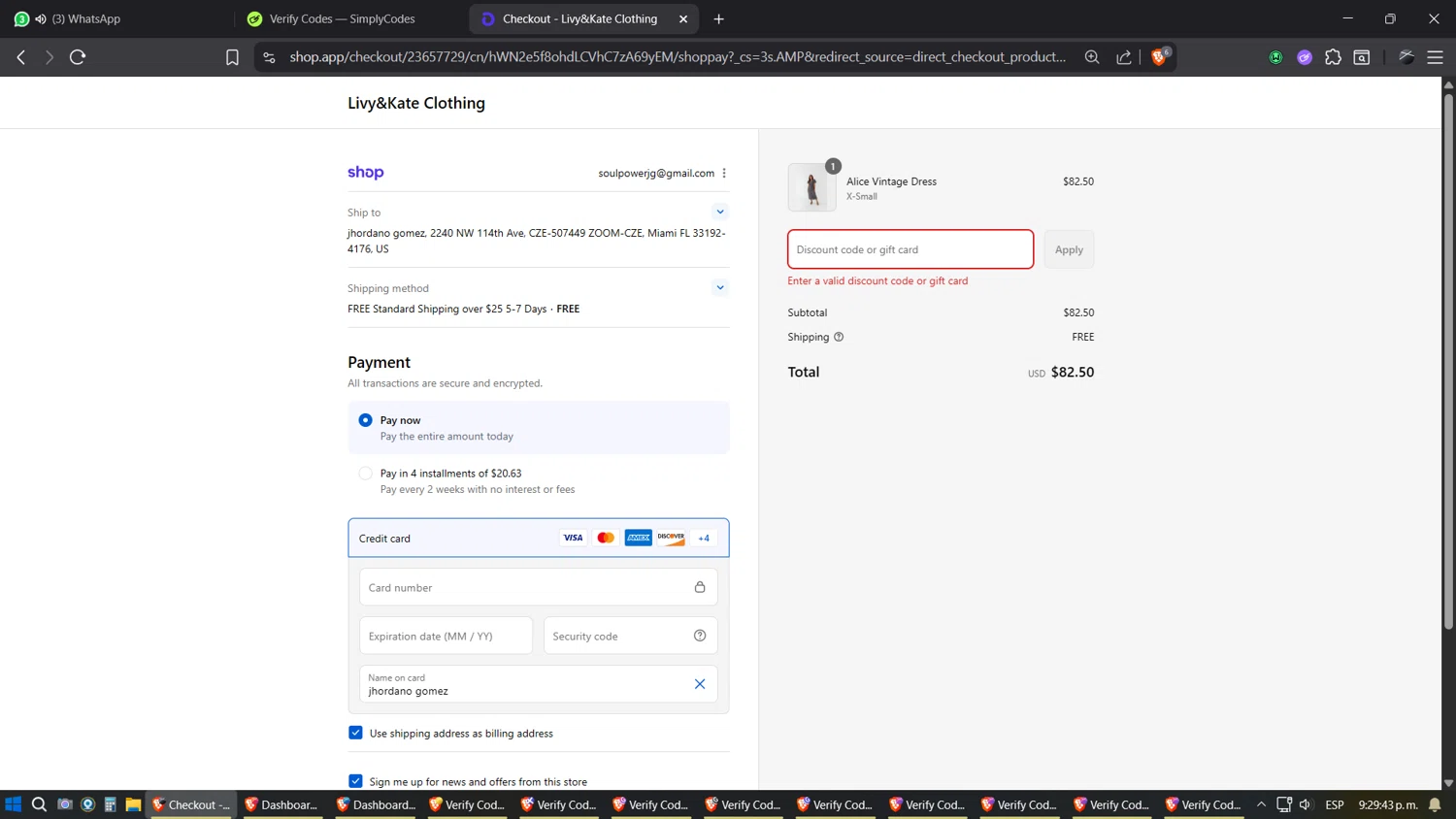The height and width of the screenshot is (819, 1456).
Task: Click the Apply discount button
Action: click(1069, 249)
